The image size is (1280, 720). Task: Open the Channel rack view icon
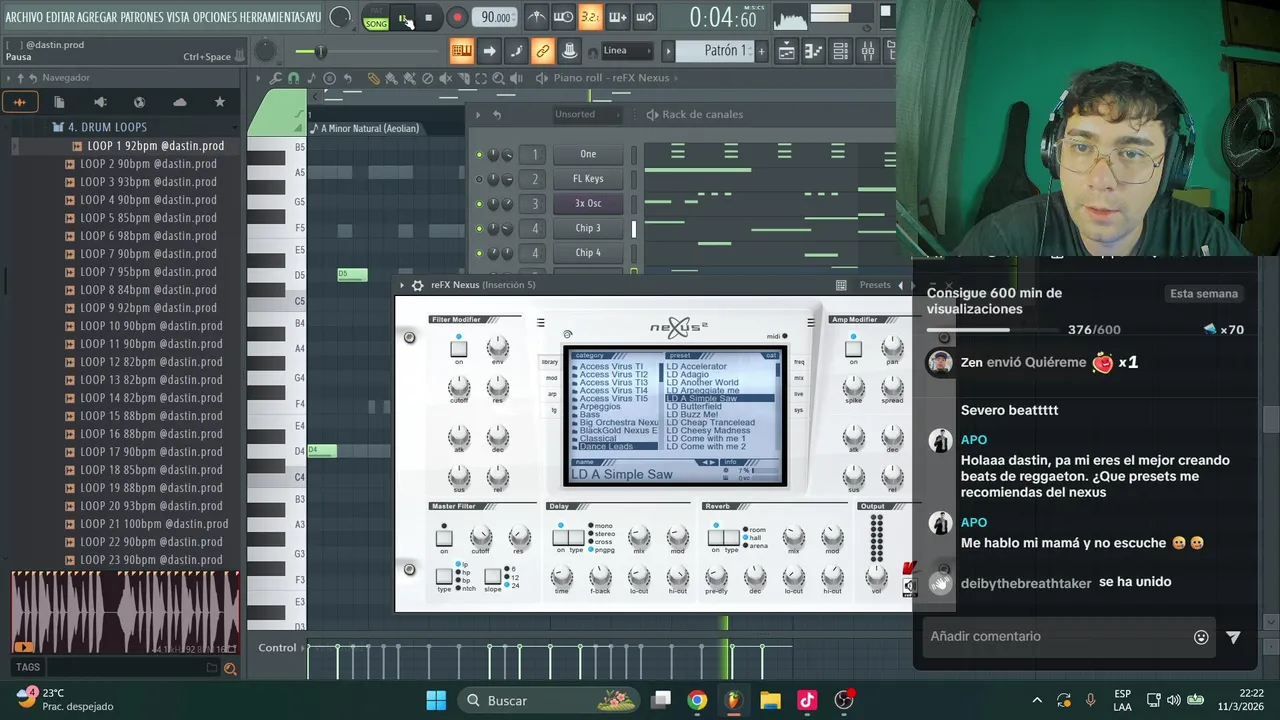click(x=841, y=51)
